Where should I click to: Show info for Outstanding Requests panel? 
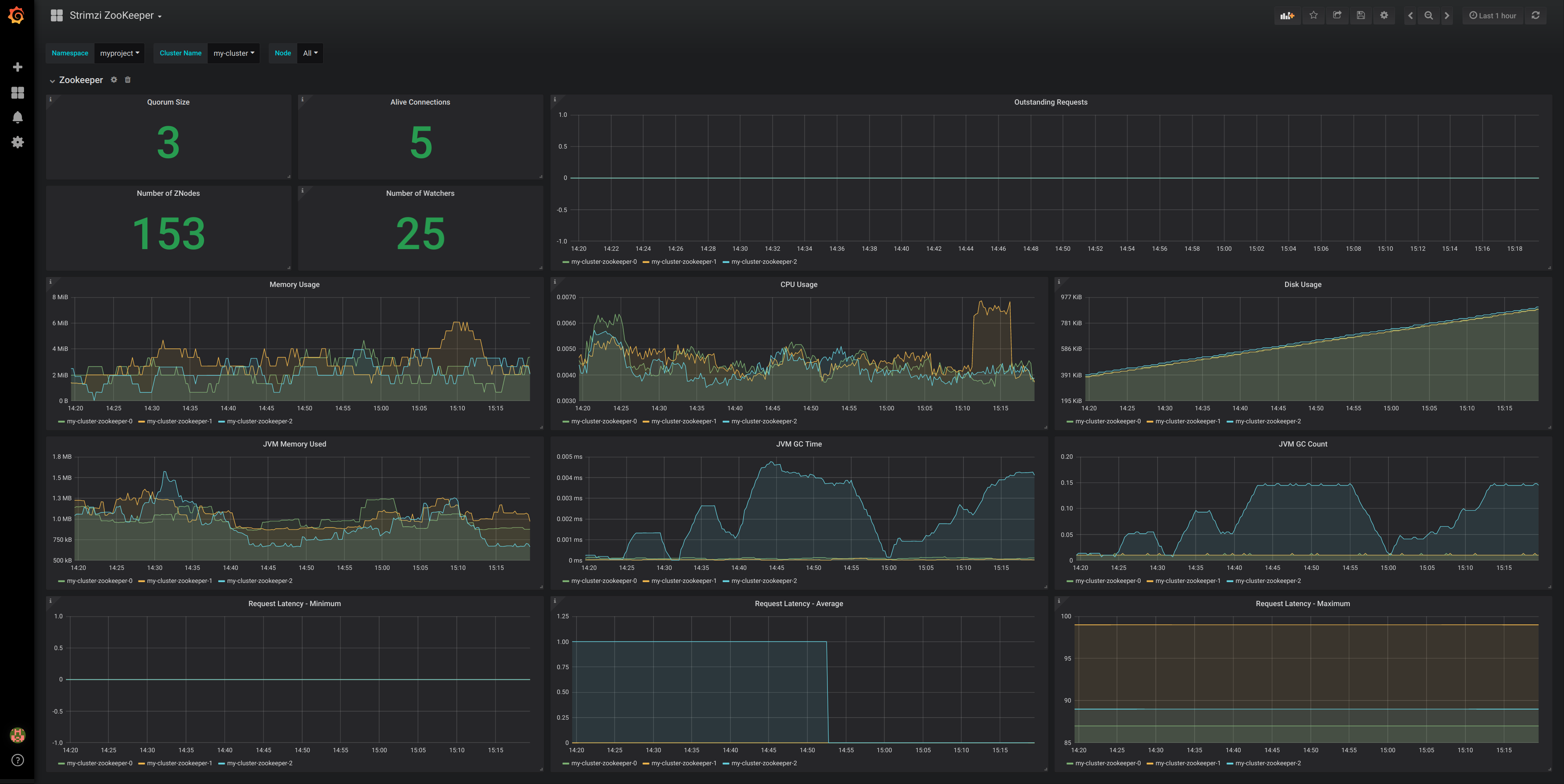click(554, 99)
